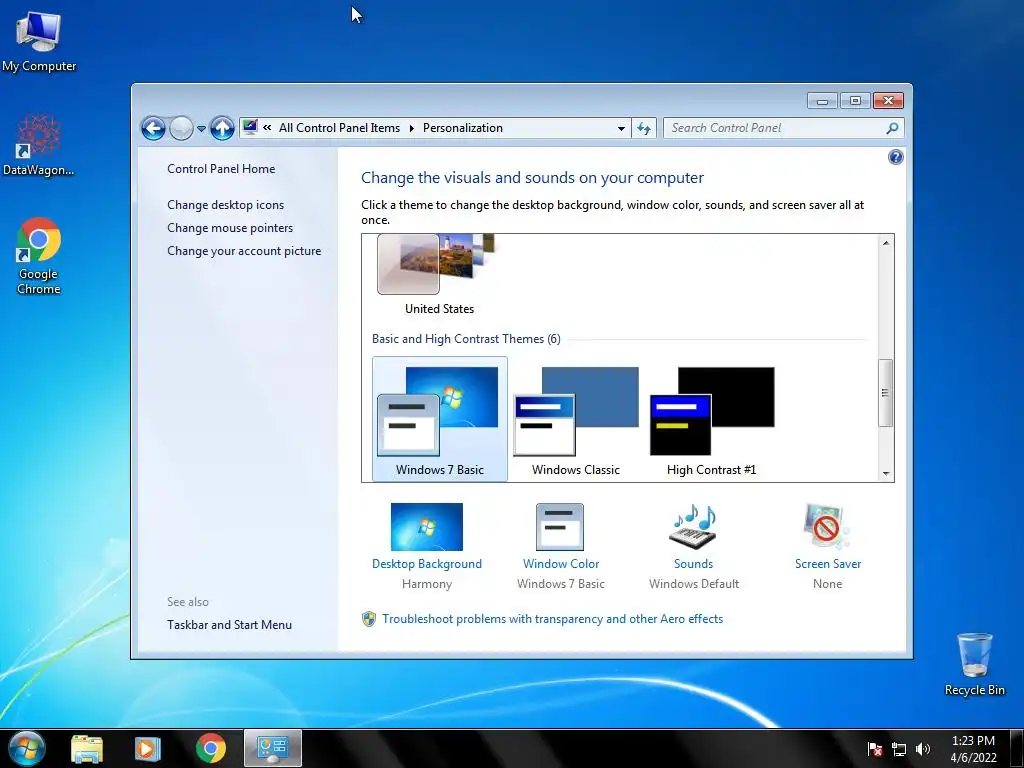The width and height of the screenshot is (1024, 768).
Task: Go up one level with Up arrow
Action: tap(222, 128)
